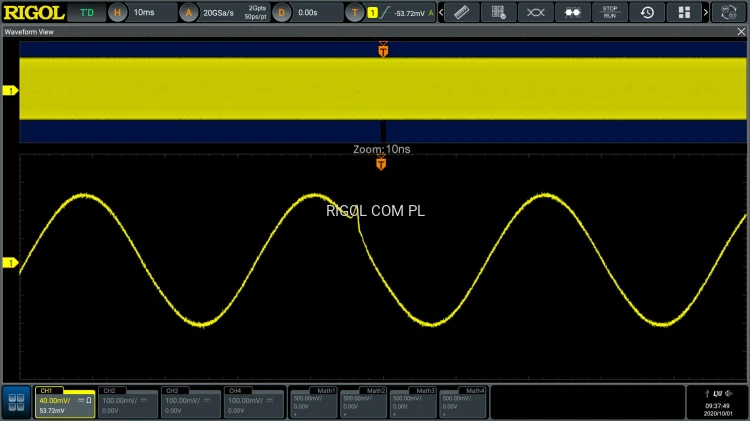Select channel 1 ground marker in zoom view

pos(10,263)
